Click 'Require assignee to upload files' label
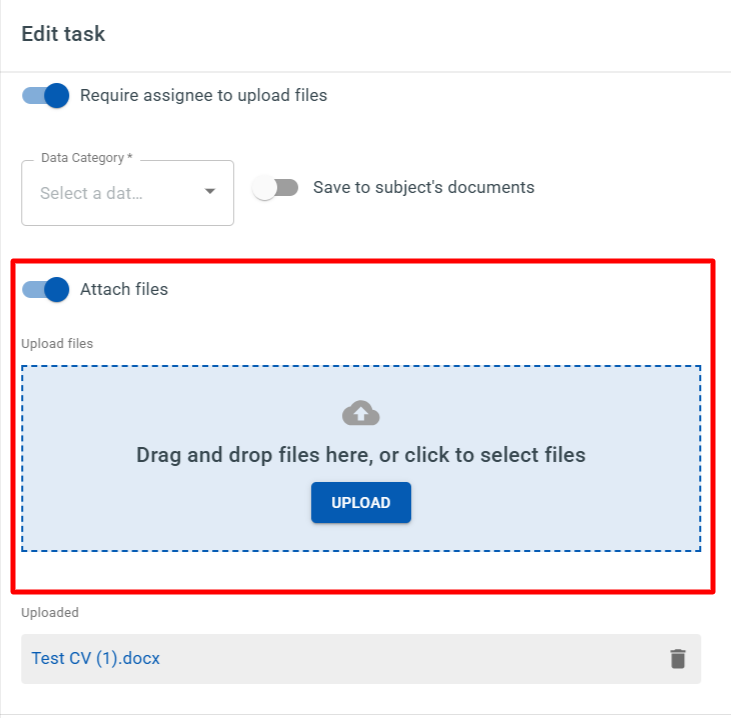Image resolution: width=731 pixels, height=718 pixels. point(203,96)
